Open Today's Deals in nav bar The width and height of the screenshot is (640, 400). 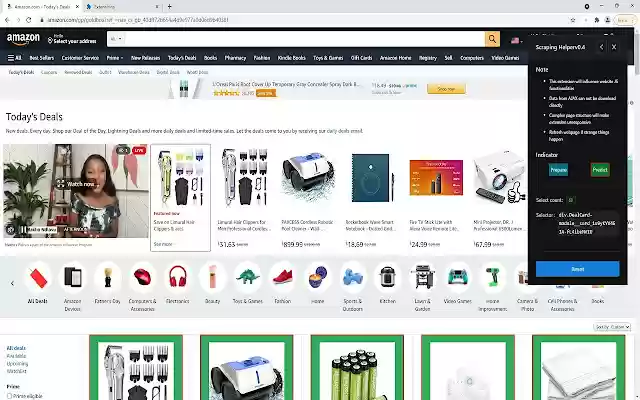click(182, 58)
